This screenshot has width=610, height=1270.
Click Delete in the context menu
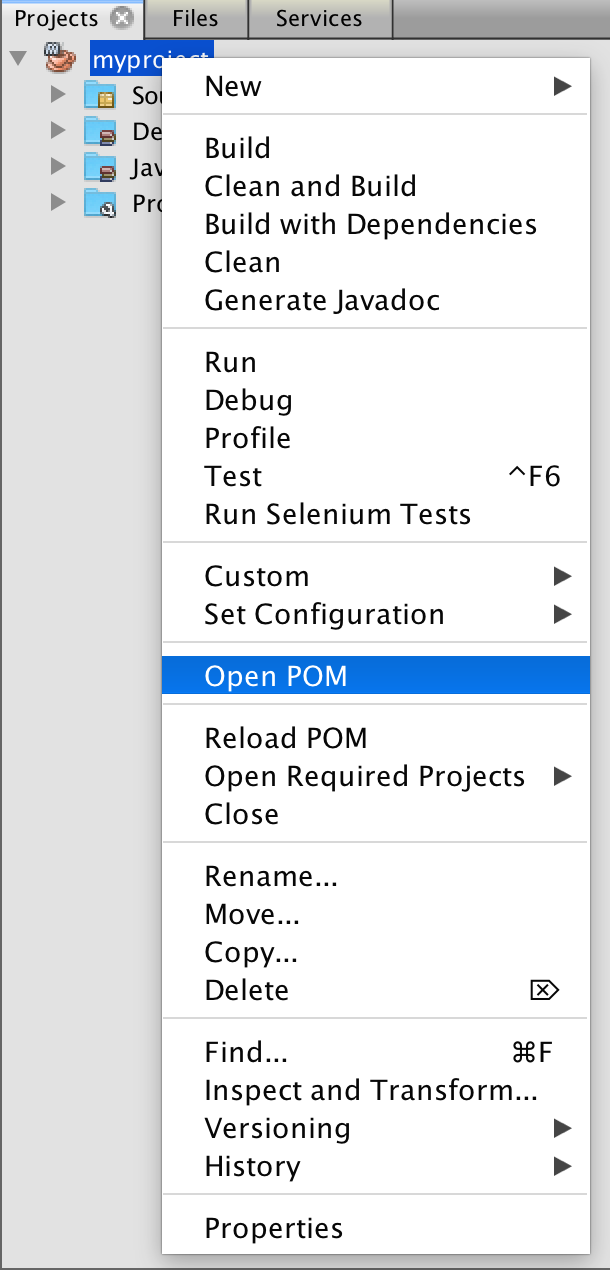(247, 990)
